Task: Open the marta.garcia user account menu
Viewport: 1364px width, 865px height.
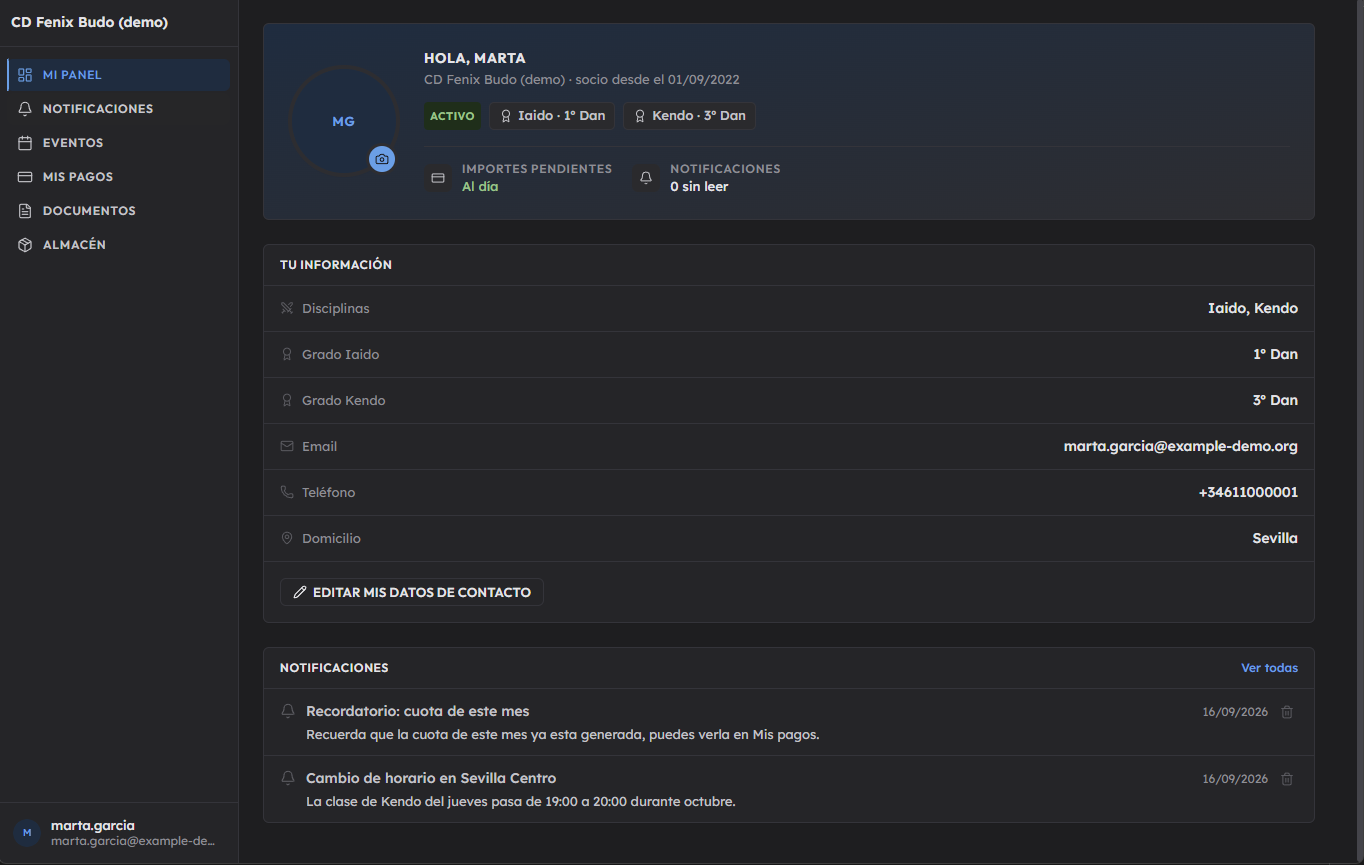Action: pyautogui.click(x=119, y=833)
